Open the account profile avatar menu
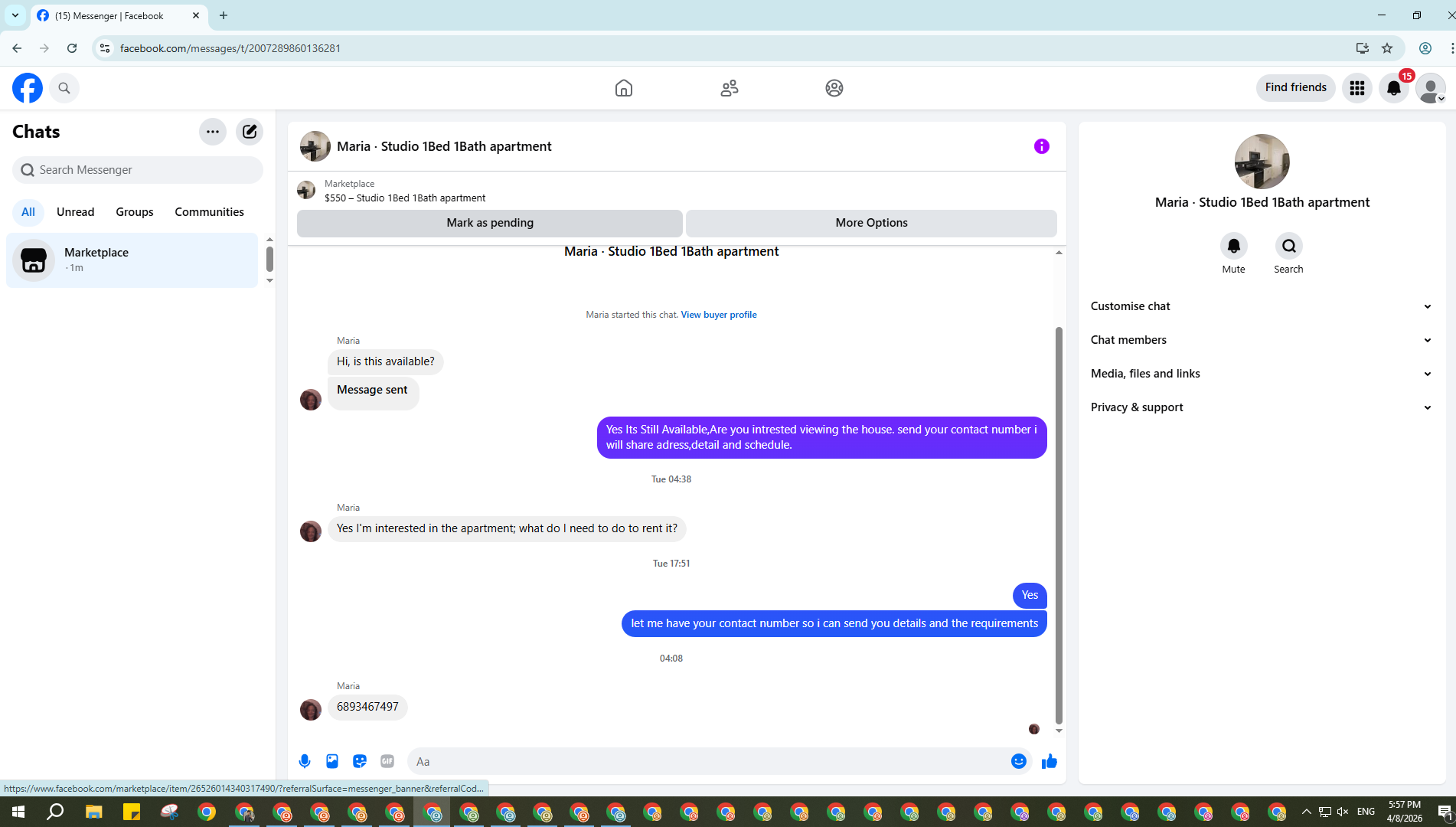The height and width of the screenshot is (827, 1456). 1431,88
